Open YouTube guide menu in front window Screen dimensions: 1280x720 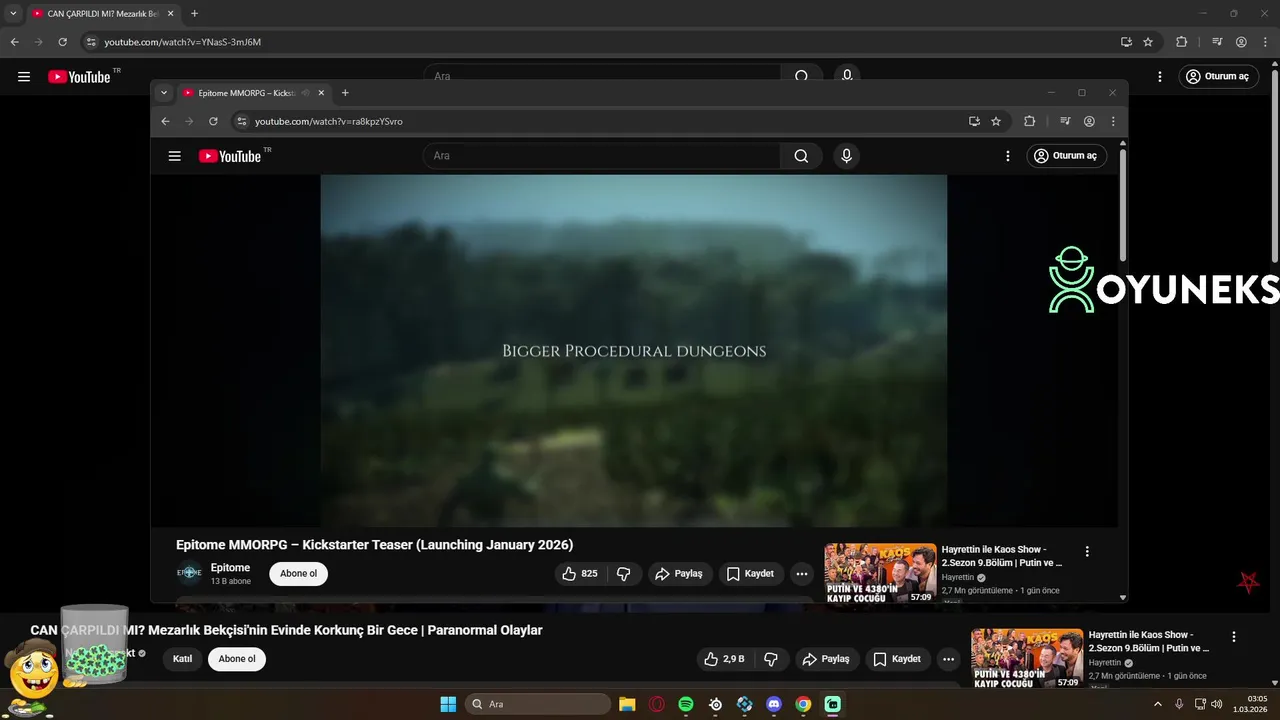click(x=175, y=156)
